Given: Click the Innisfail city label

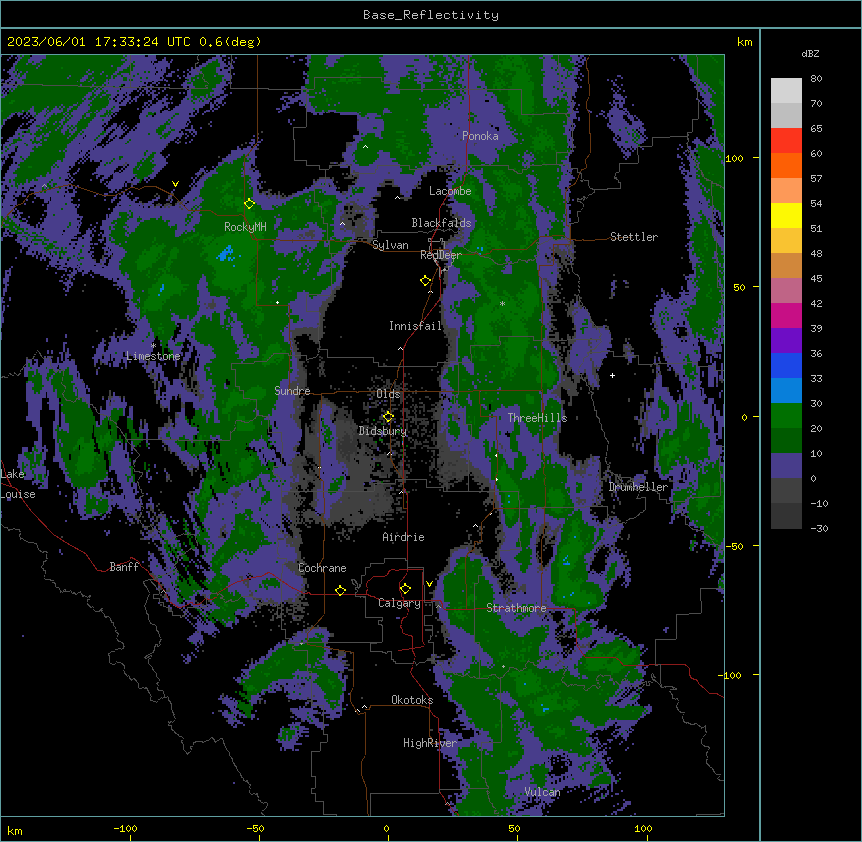Looking at the screenshot, I should [x=416, y=326].
